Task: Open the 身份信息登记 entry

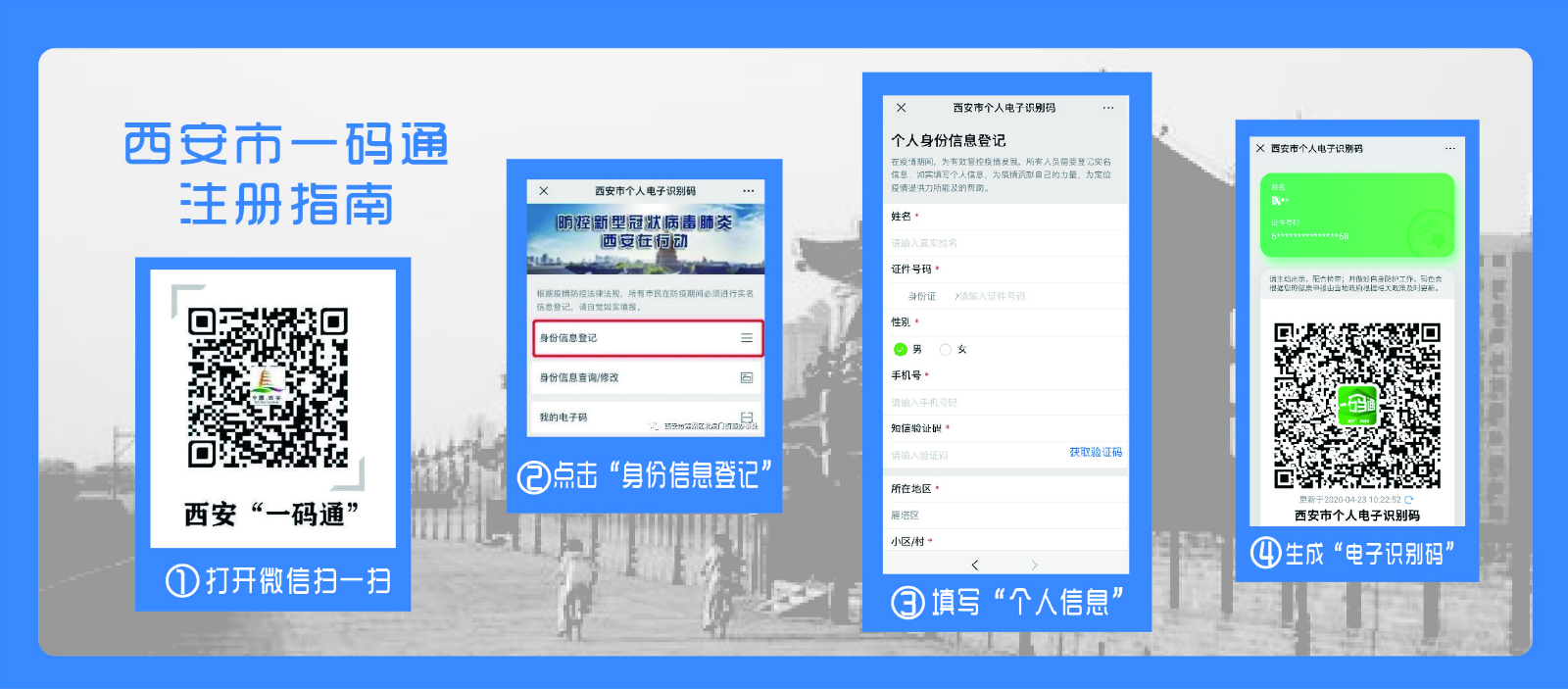Action: click(x=648, y=338)
